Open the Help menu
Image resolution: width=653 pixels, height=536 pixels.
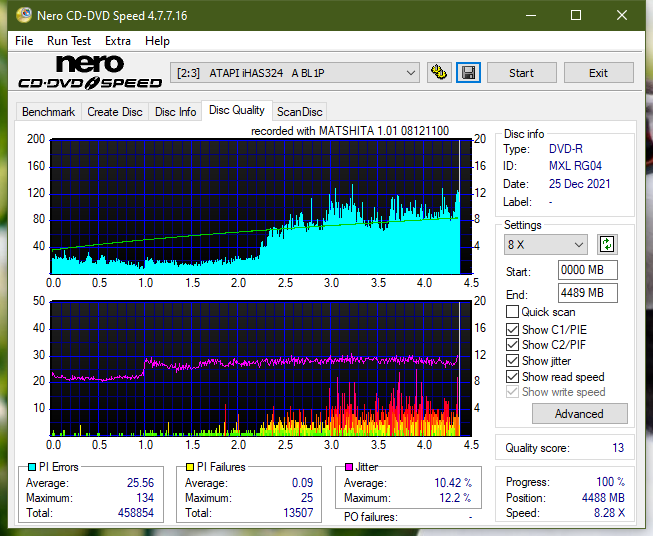pos(157,41)
